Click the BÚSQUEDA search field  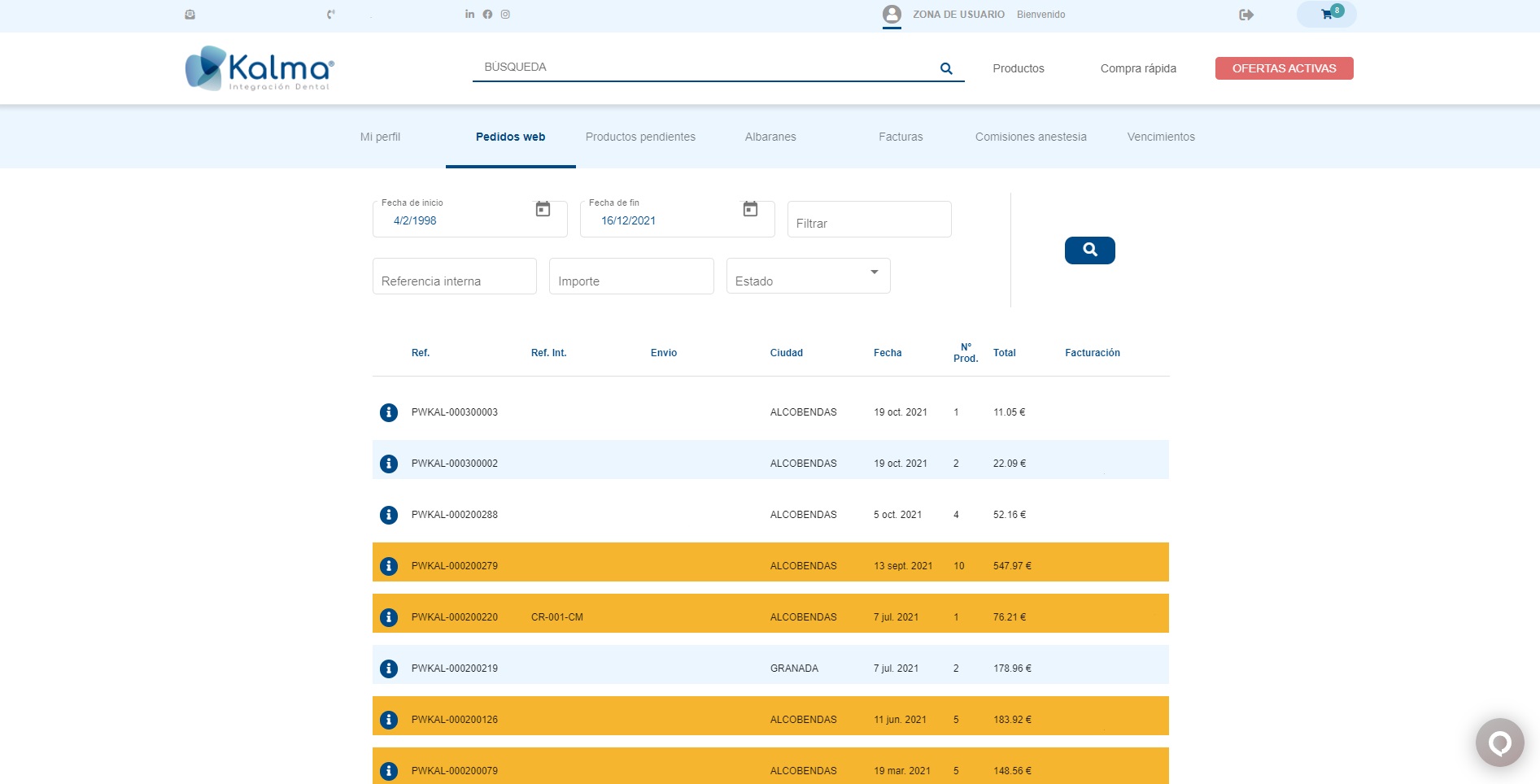pyautogui.click(x=704, y=68)
